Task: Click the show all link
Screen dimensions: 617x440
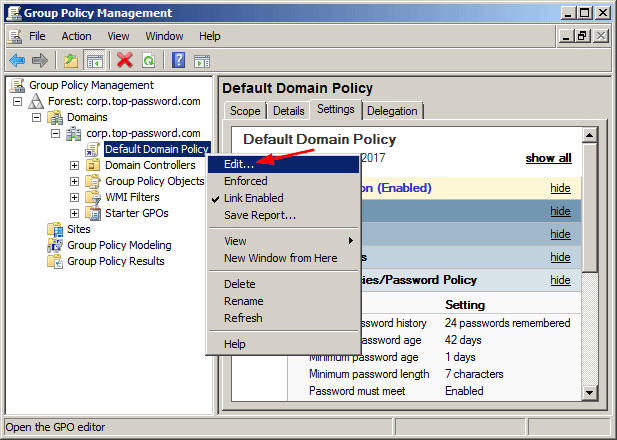Action: [x=548, y=158]
